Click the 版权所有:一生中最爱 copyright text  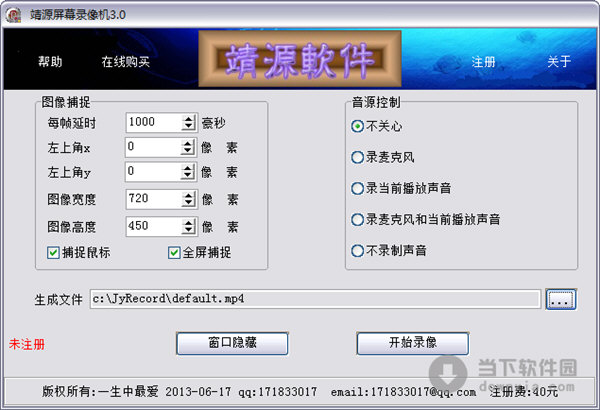coord(100,391)
